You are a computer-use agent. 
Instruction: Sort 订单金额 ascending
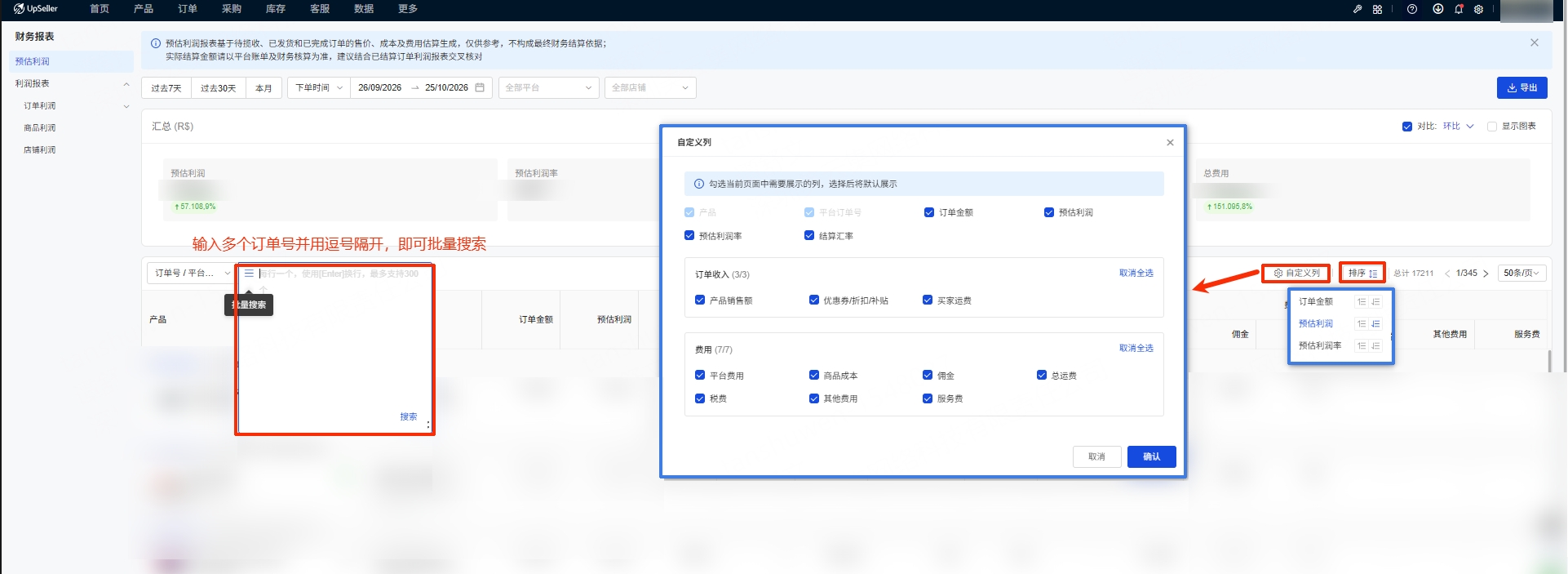pos(1362,302)
